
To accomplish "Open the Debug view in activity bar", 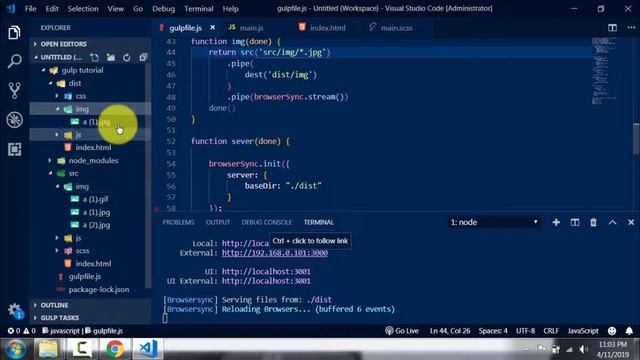I will 14,120.
